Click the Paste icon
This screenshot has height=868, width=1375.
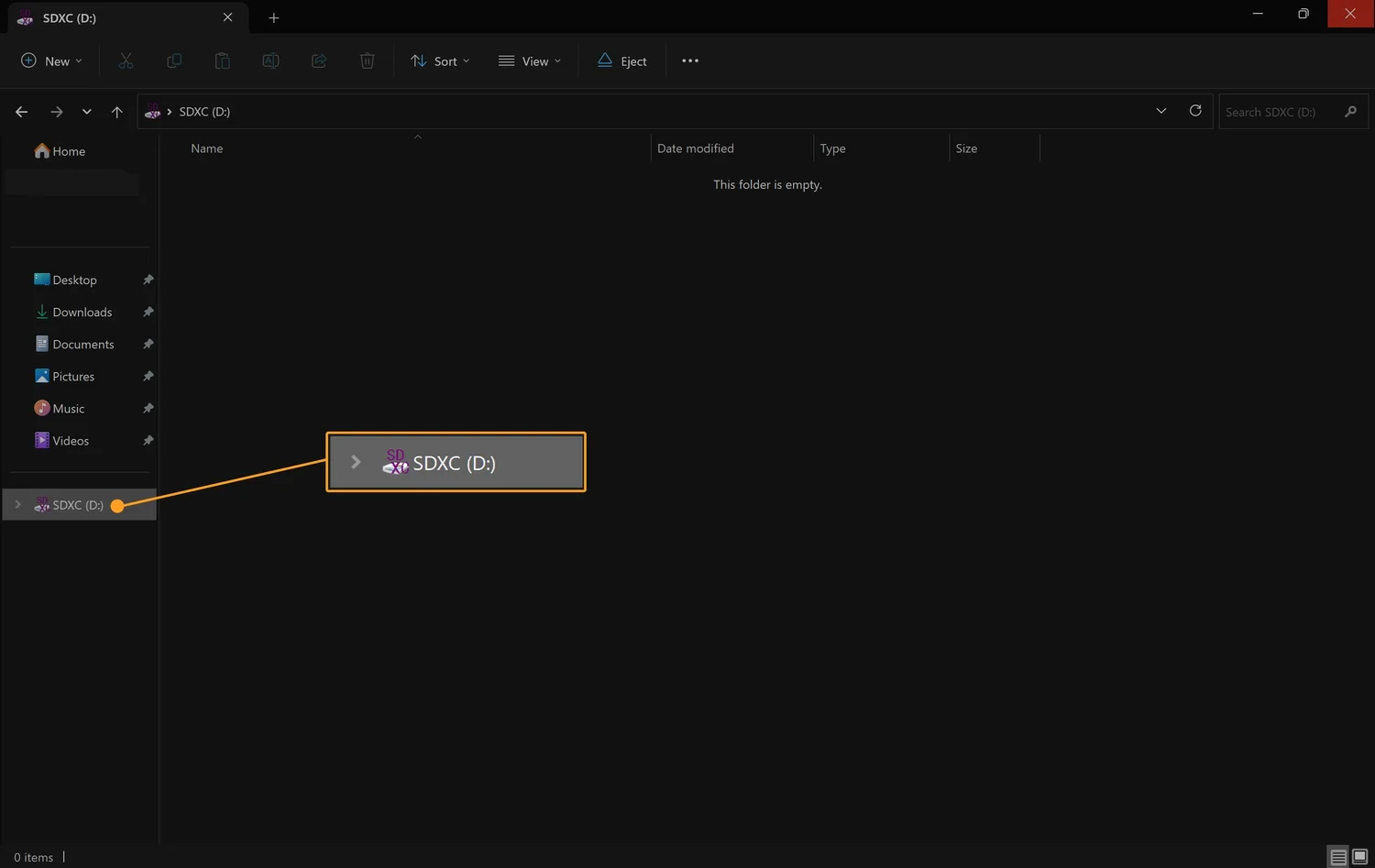pos(222,60)
